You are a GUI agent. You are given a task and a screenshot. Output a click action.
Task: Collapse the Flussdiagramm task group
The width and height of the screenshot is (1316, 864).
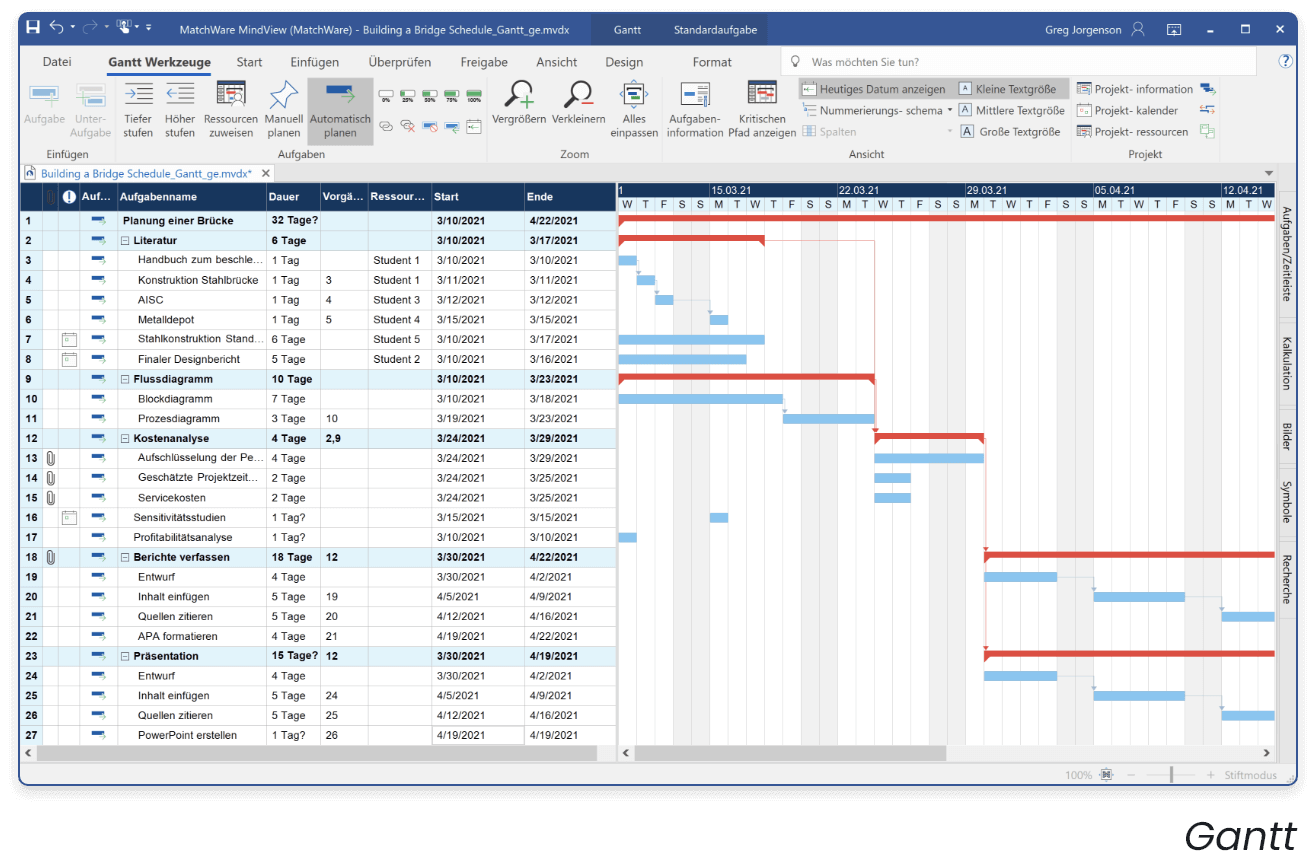click(x=125, y=379)
